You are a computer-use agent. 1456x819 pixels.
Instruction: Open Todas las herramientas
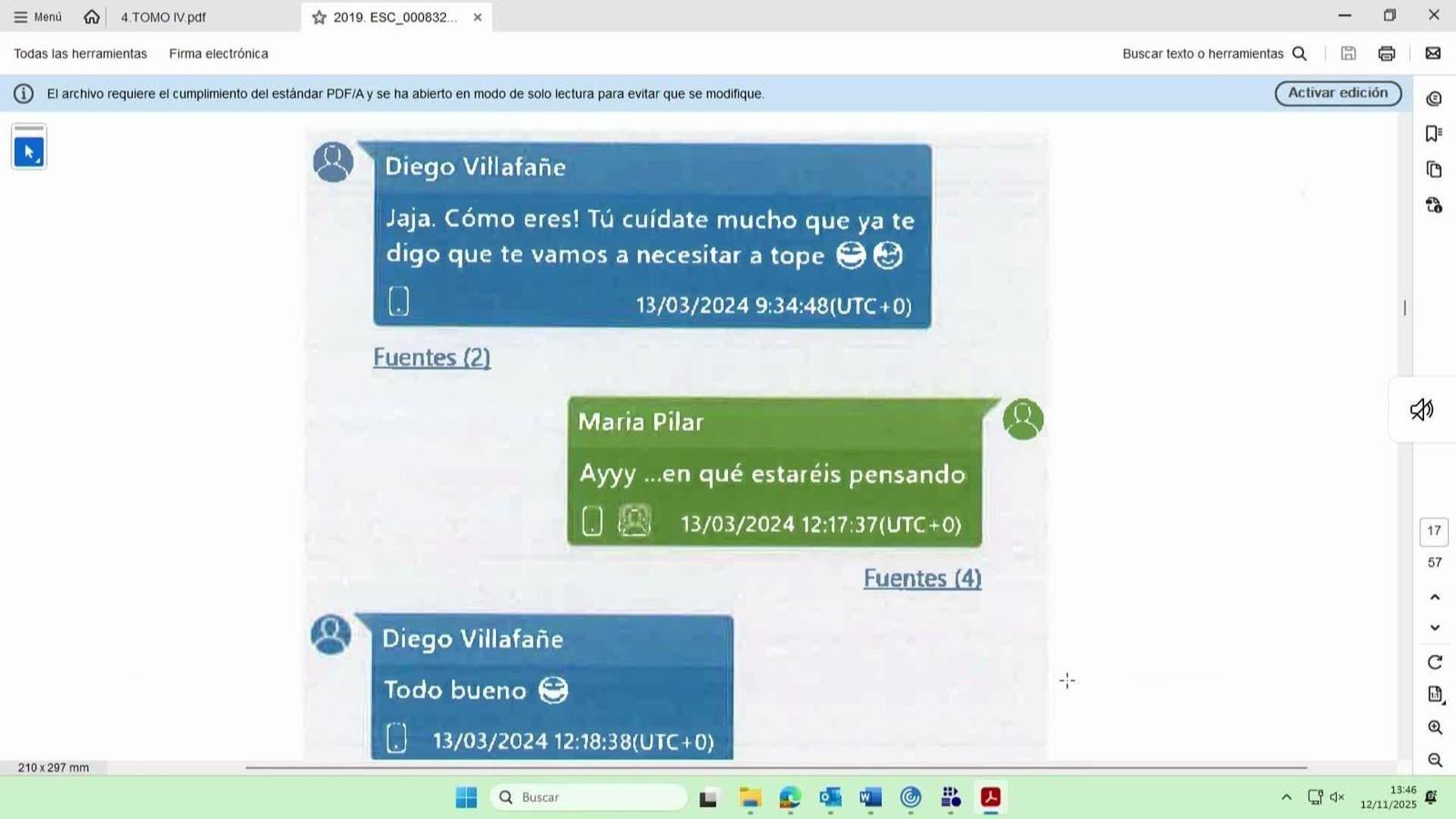[x=80, y=54]
